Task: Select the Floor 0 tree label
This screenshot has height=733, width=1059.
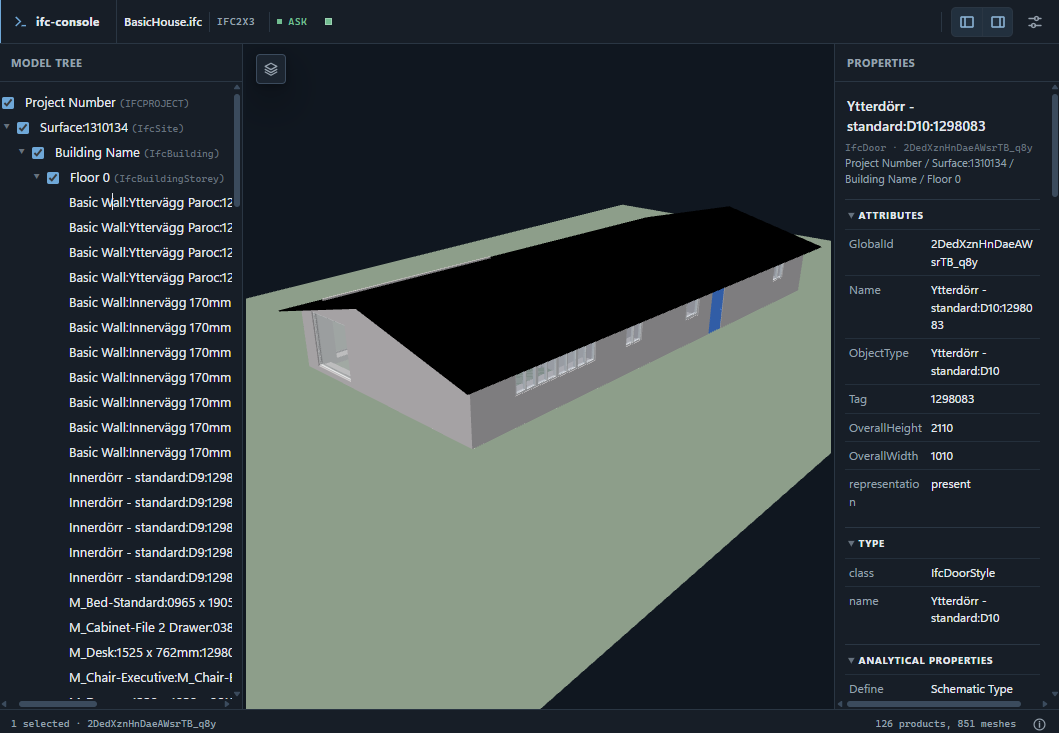Action: pos(90,178)
